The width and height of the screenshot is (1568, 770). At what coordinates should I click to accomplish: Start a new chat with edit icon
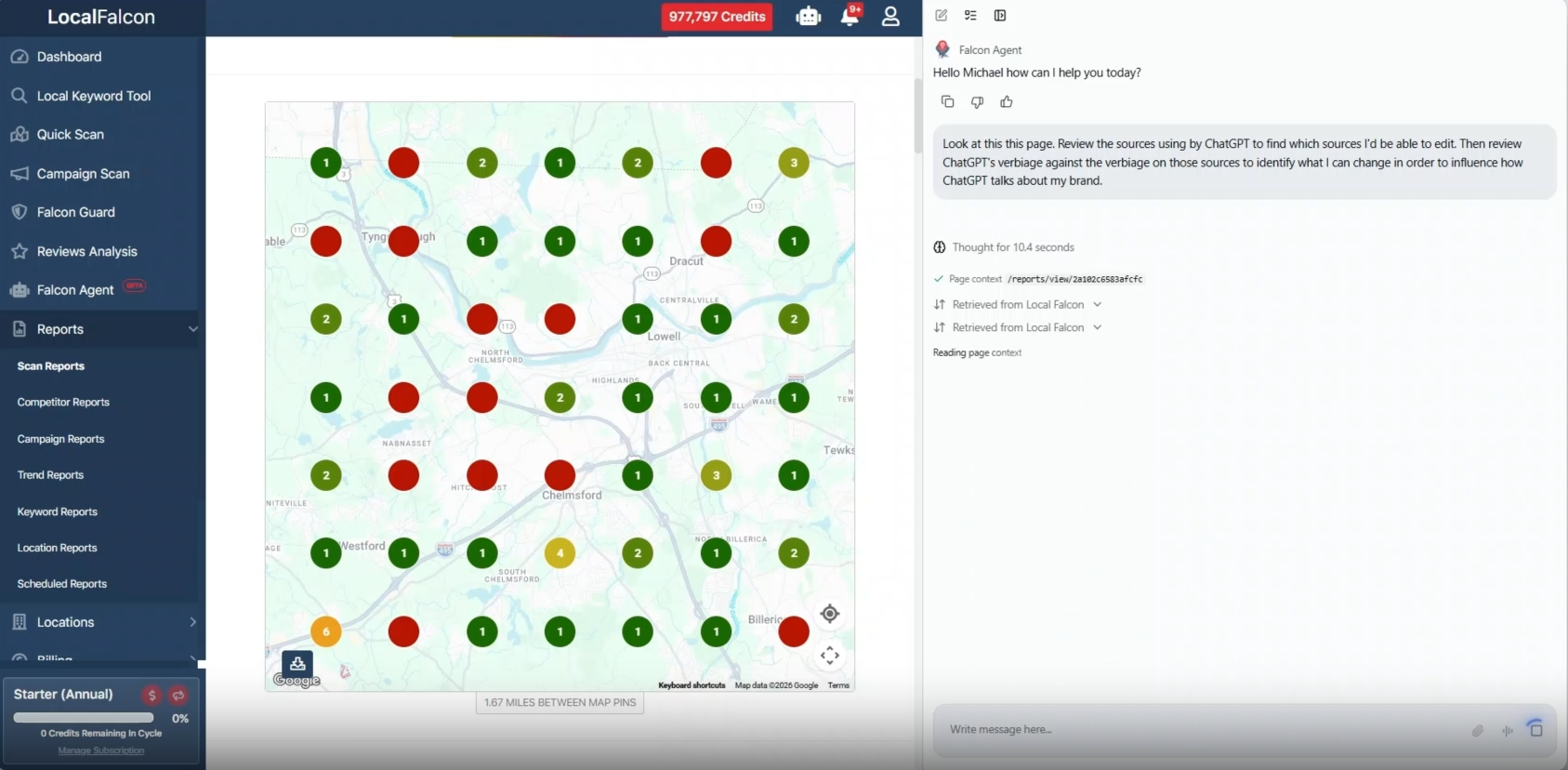[x=942, y=15]
